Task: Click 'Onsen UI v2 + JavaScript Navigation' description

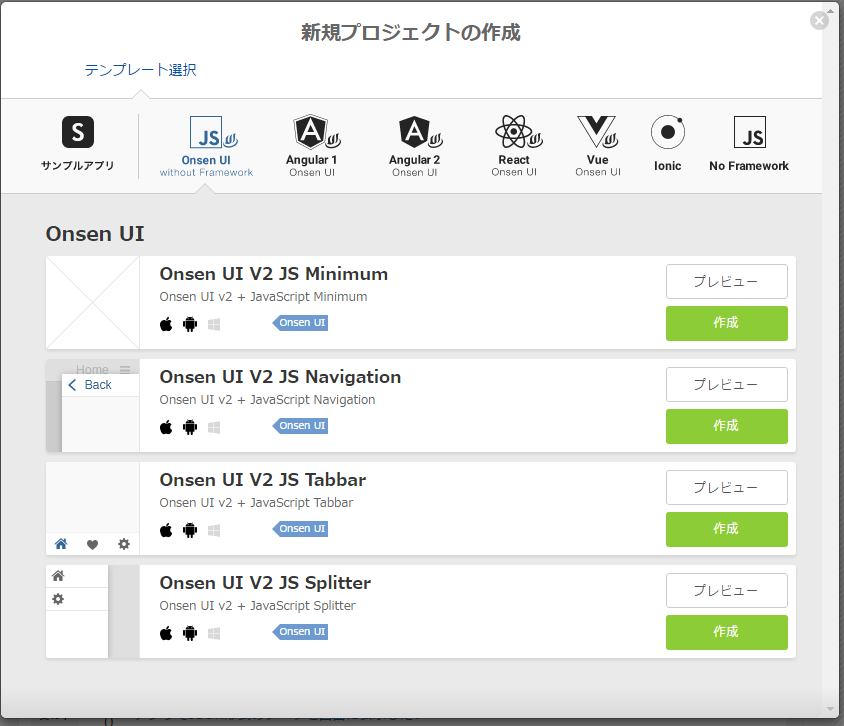Action: click(267, 400)
